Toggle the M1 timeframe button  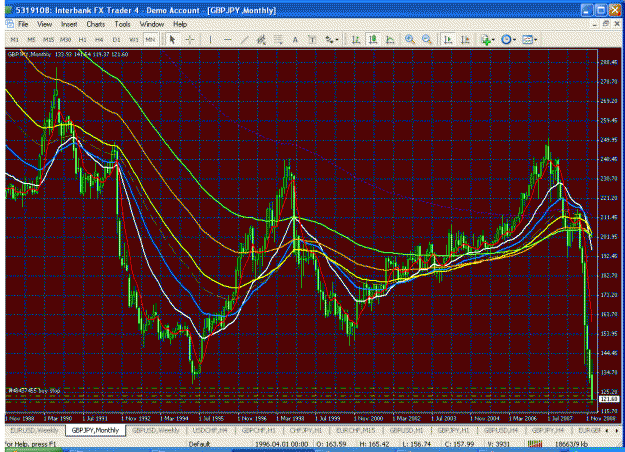click(14, 39)
